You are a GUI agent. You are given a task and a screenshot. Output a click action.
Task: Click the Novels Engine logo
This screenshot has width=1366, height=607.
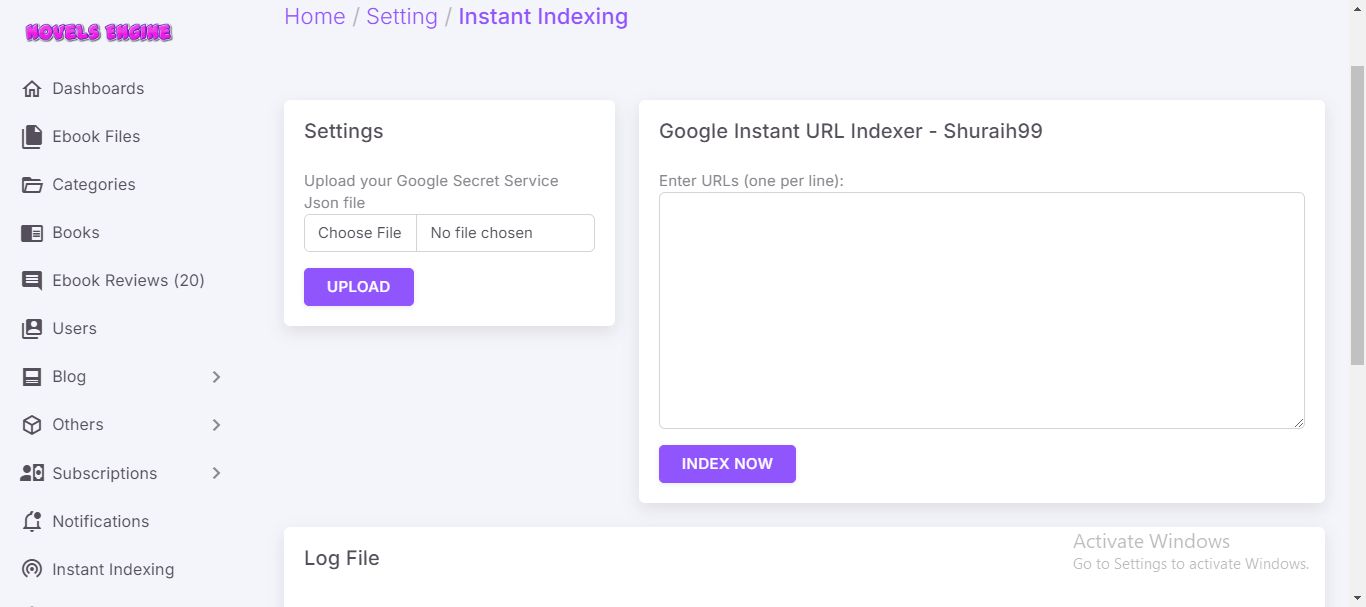[99, 33]
